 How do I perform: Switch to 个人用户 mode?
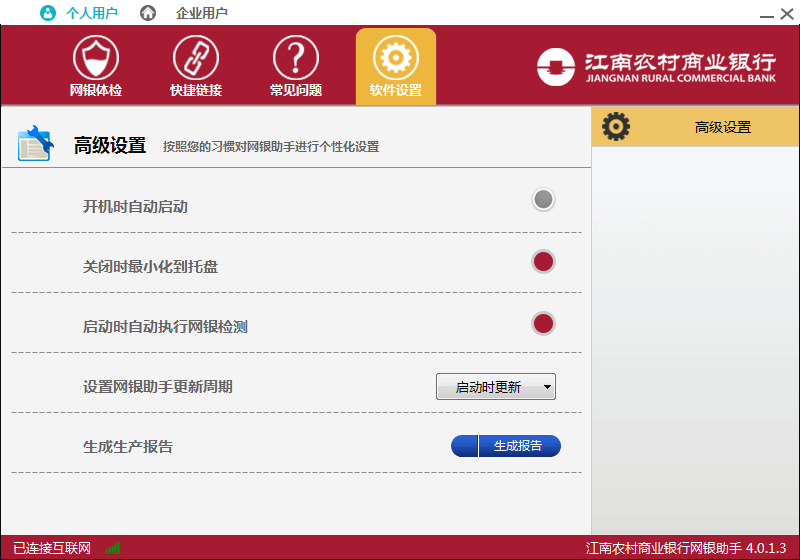point(92,13)
